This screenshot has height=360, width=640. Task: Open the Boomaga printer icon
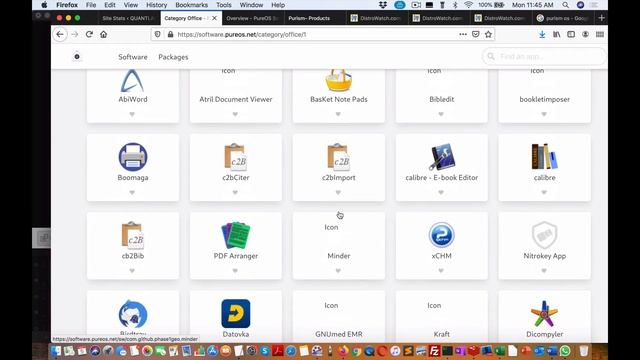(x=133, y=157)
